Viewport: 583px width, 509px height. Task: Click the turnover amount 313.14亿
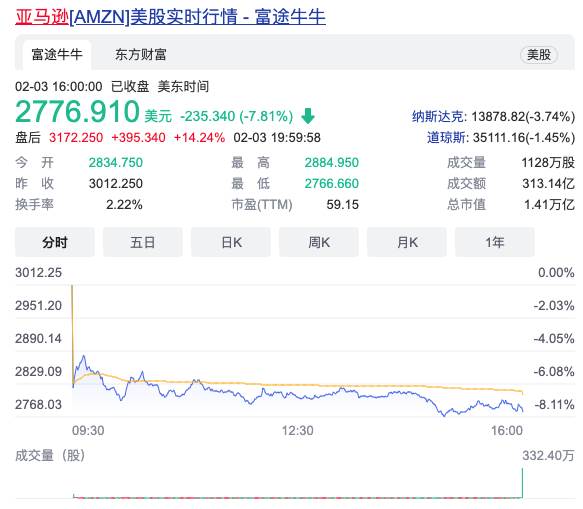[x=548, y=183]
